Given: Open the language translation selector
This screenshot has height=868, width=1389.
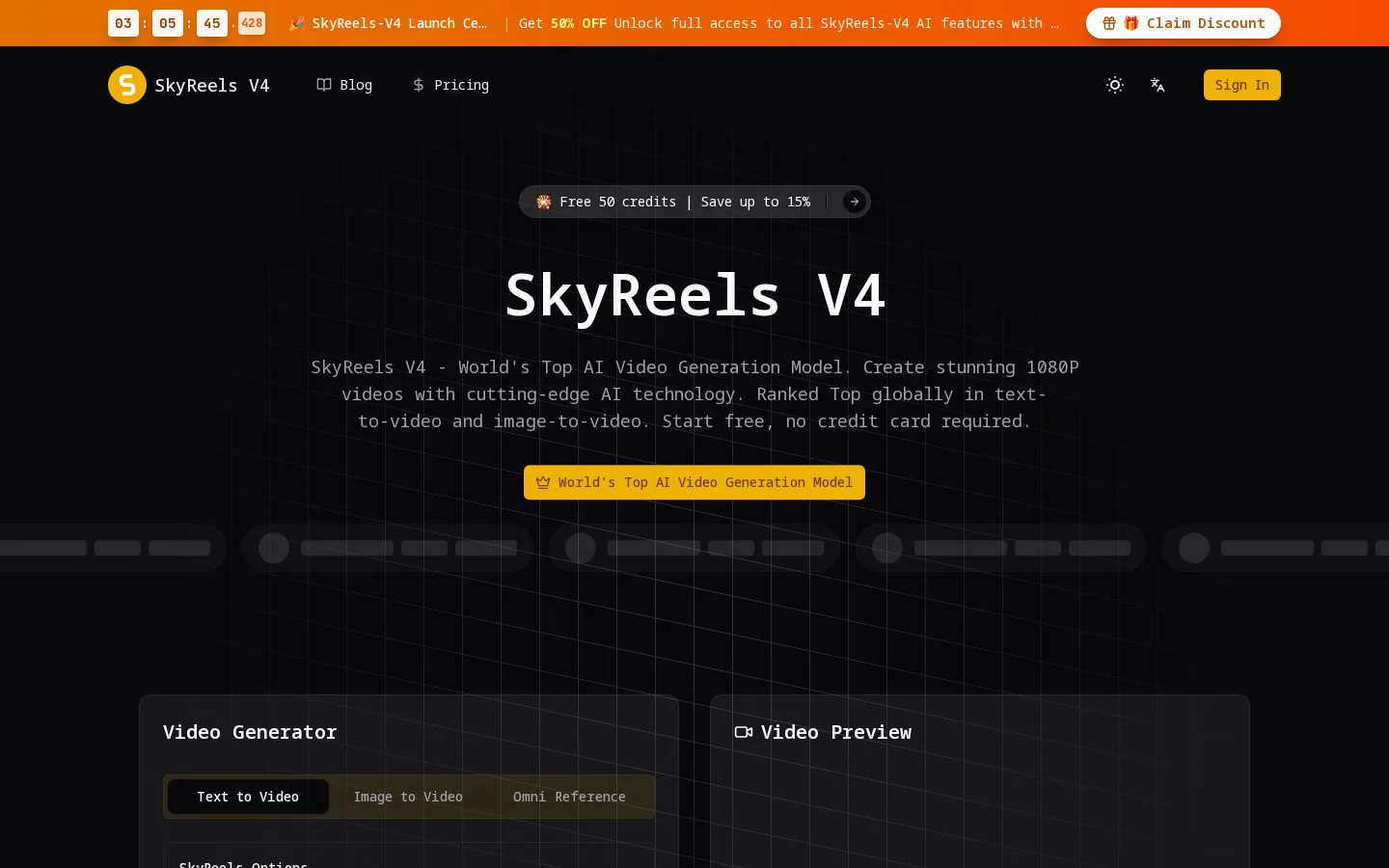Looking at the screenshot, I should (1157, 85).
